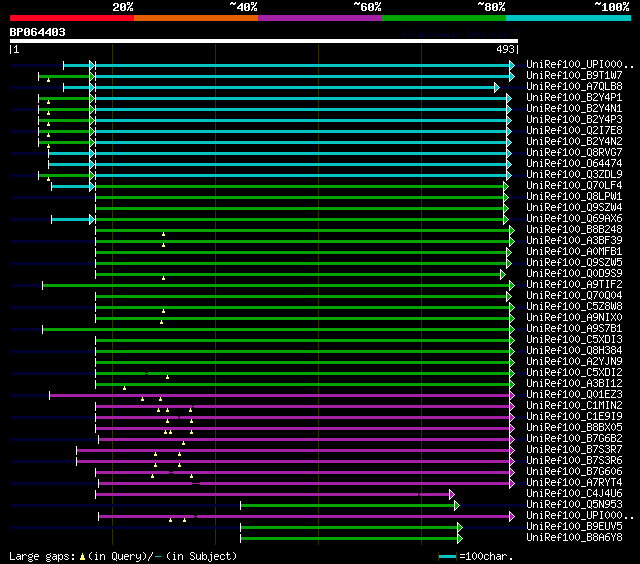Click the green alignment bar of UniRef100_Q5N953

click(350, 506)
